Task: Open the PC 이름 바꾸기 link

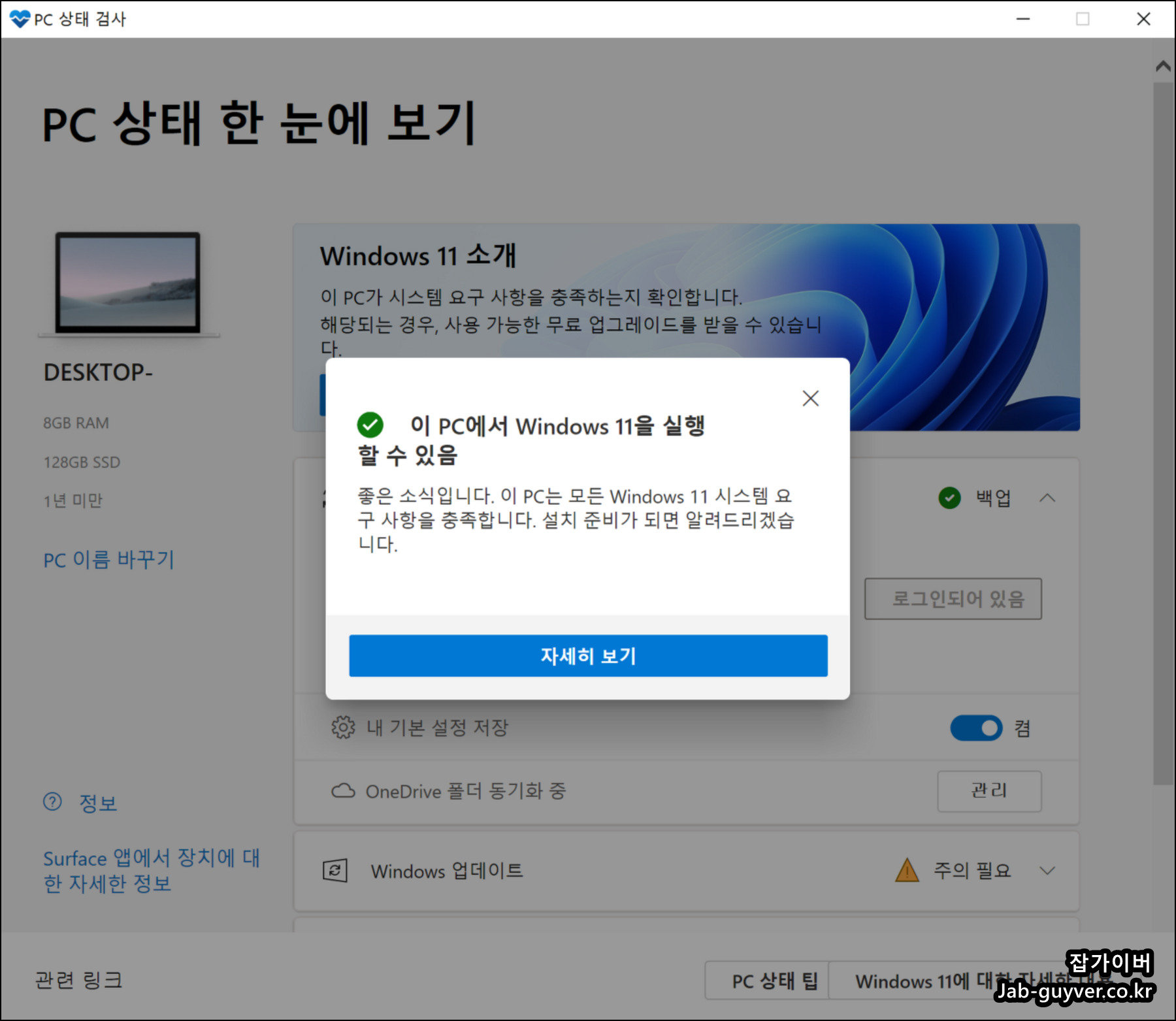Action: pyautogui.click(x=109, y=560)
